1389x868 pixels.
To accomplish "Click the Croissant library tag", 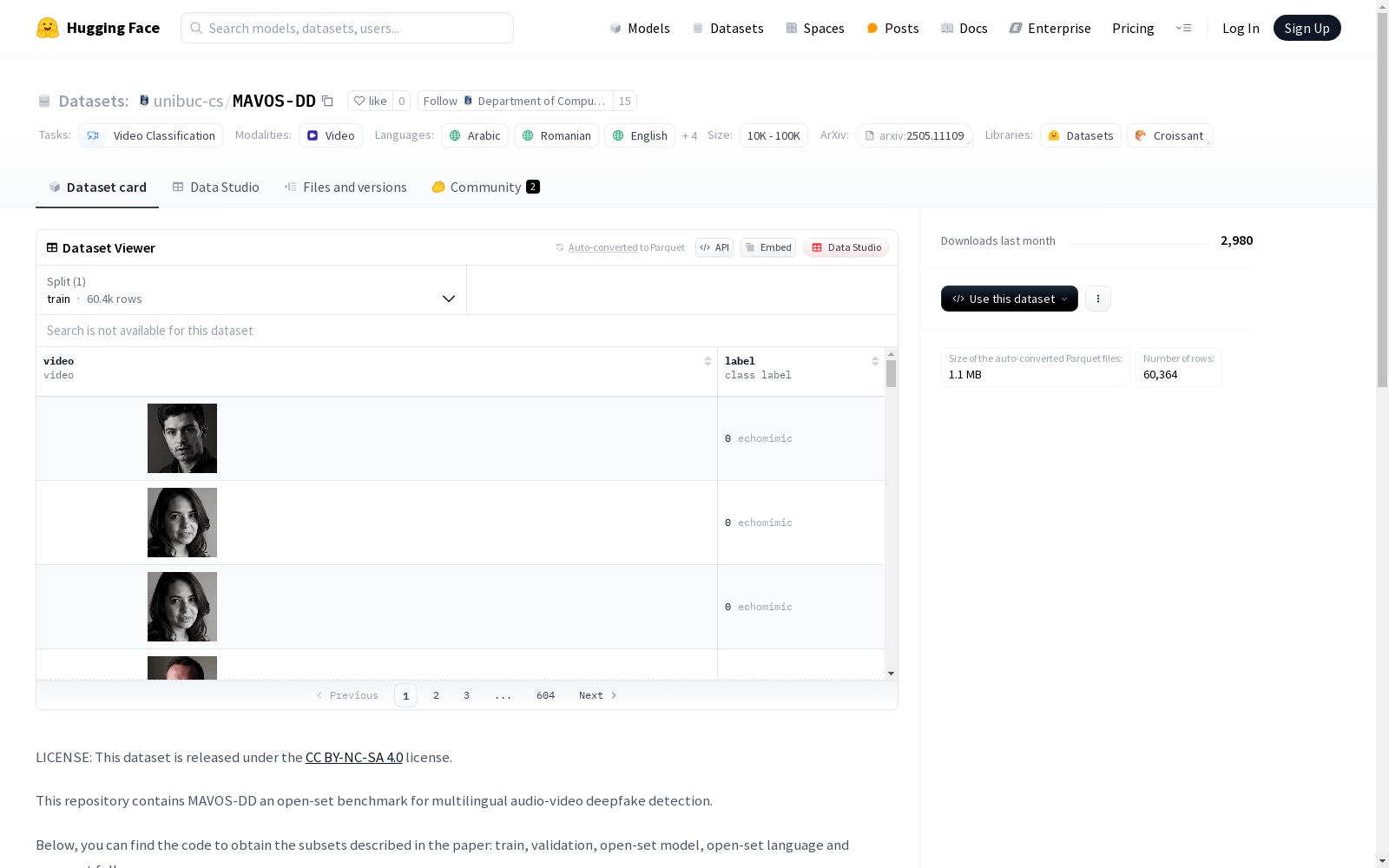I will (1169, 135).
